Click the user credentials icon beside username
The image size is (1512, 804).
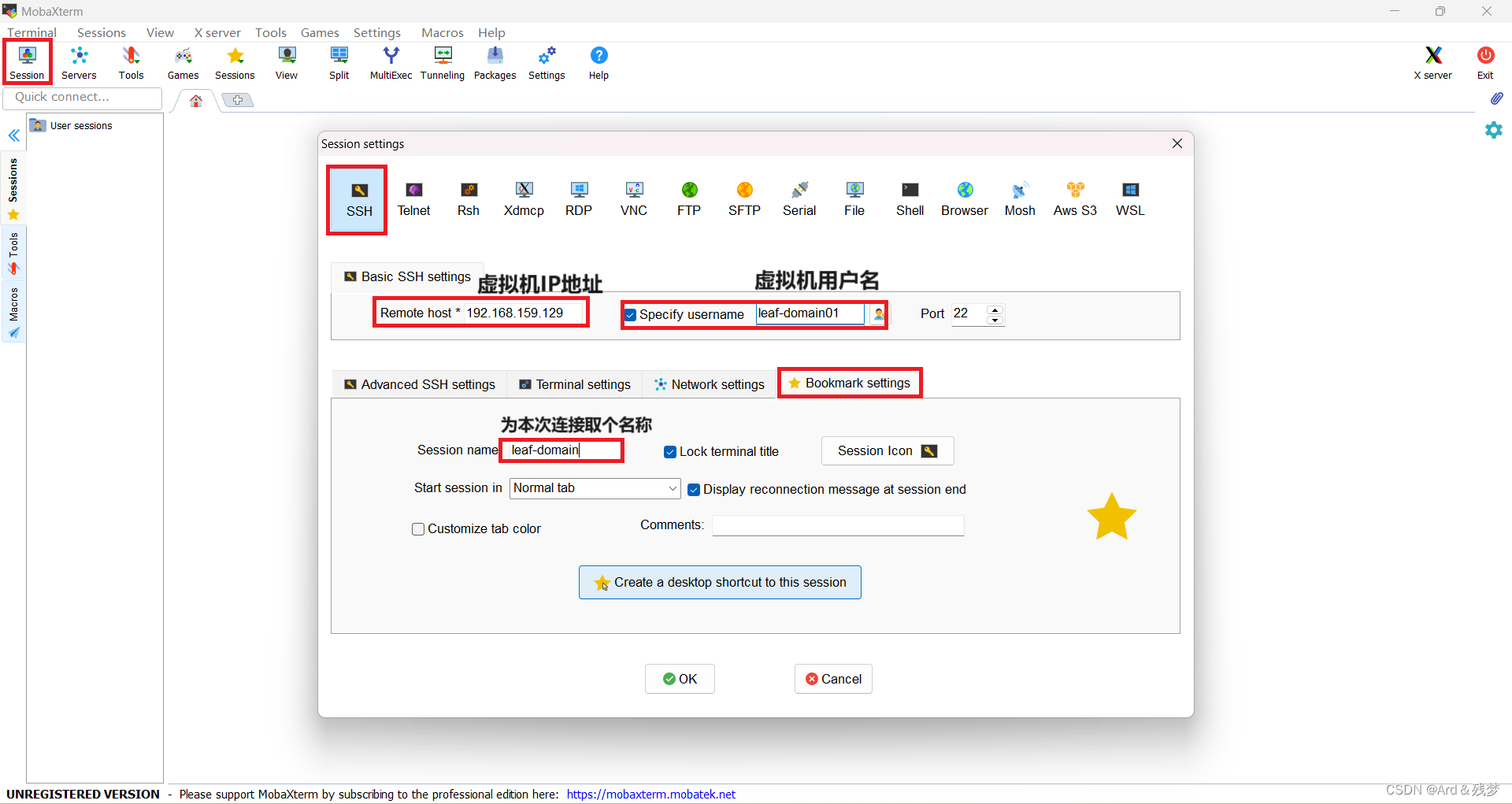(x=878, y=314)
